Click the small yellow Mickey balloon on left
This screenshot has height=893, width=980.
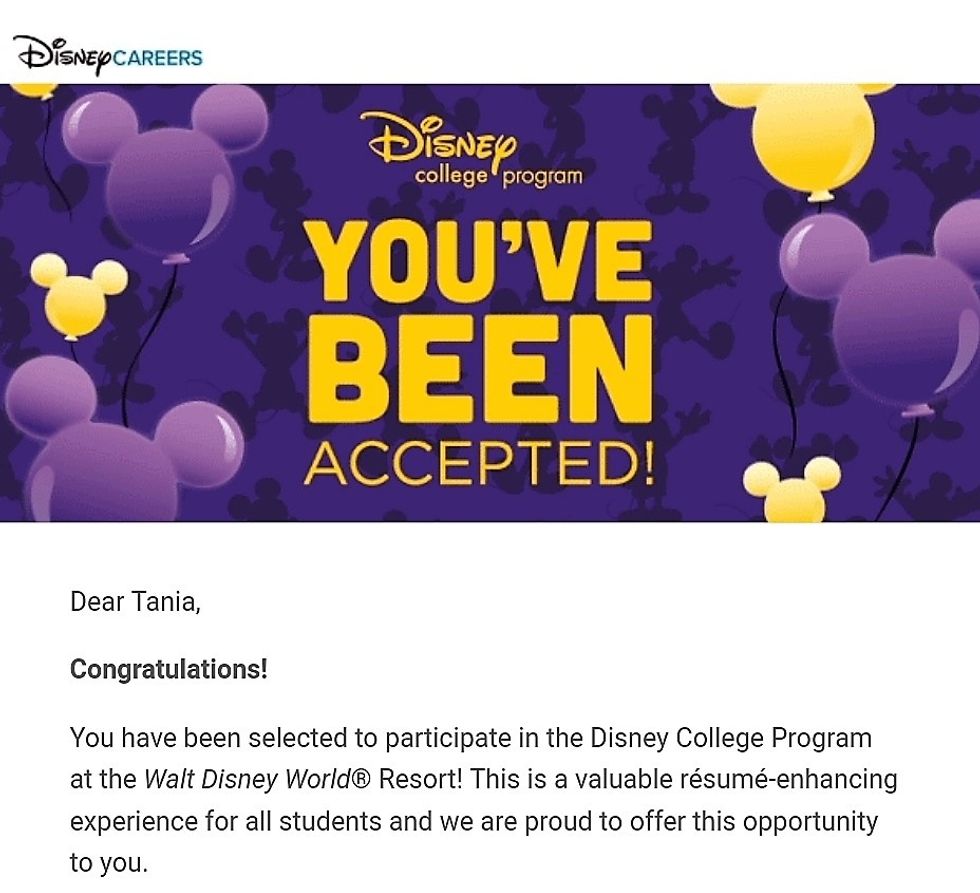coord(78,293)
